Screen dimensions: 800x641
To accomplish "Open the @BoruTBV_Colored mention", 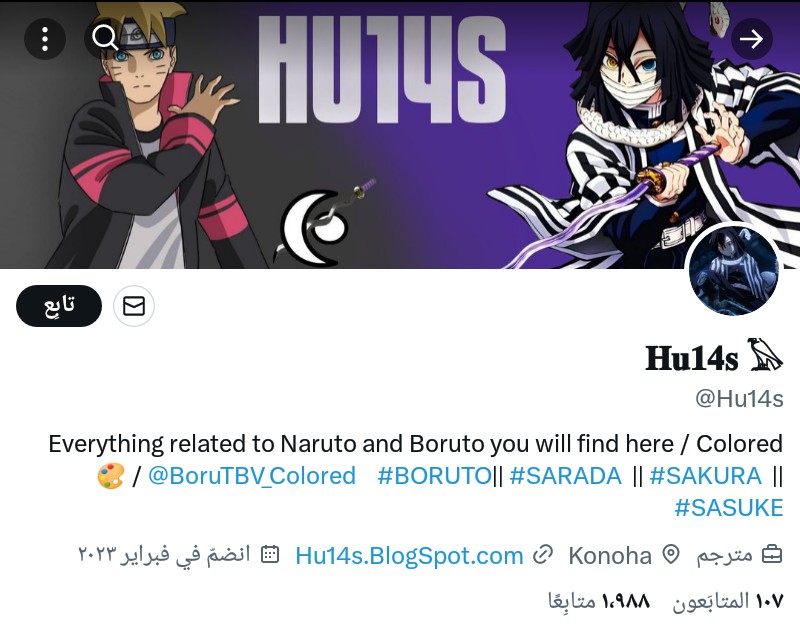I will point(252,476).
